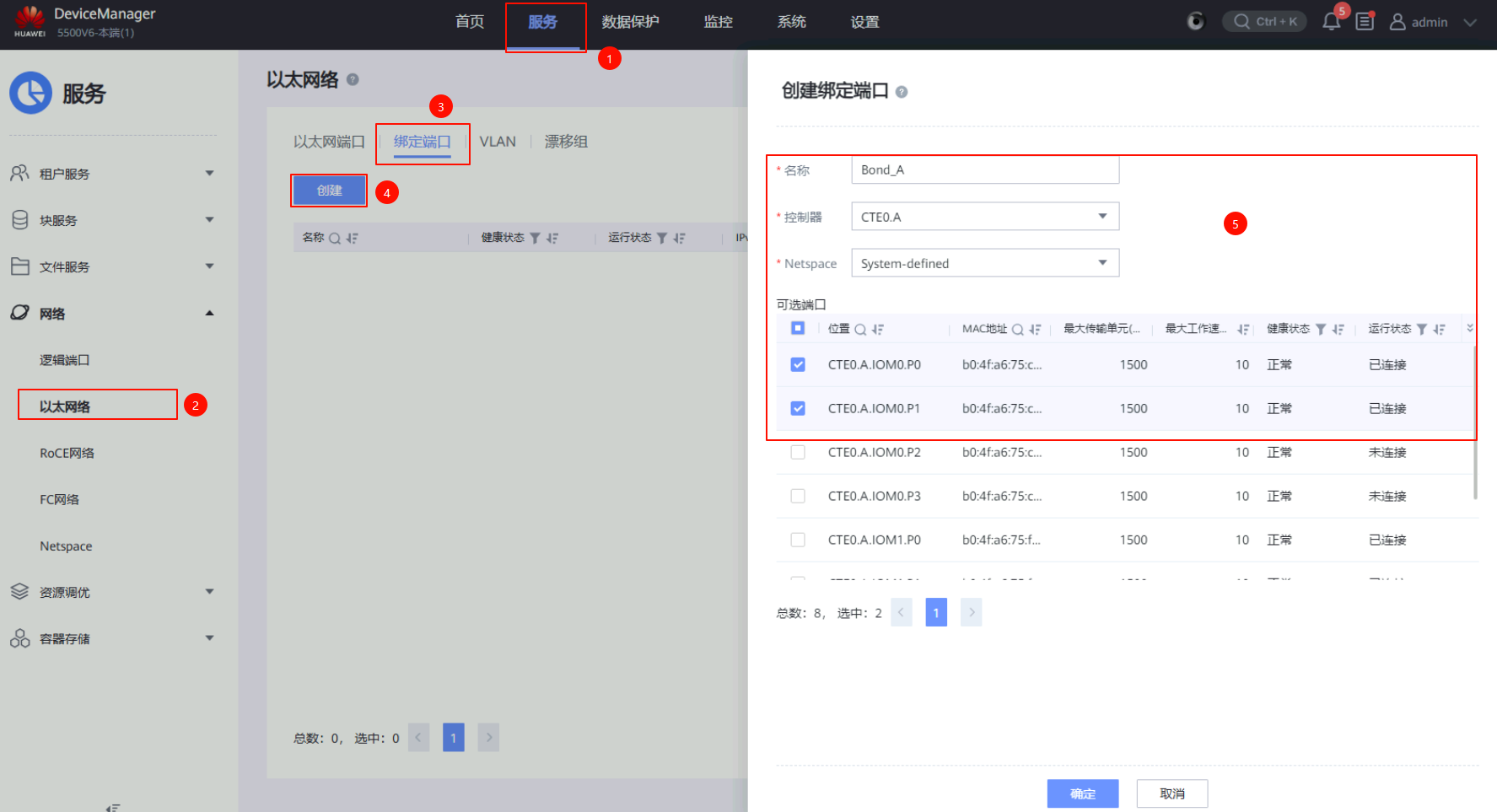
Task: Toggle the select-all ports header checkbox
Action: (x=798, y=328)
